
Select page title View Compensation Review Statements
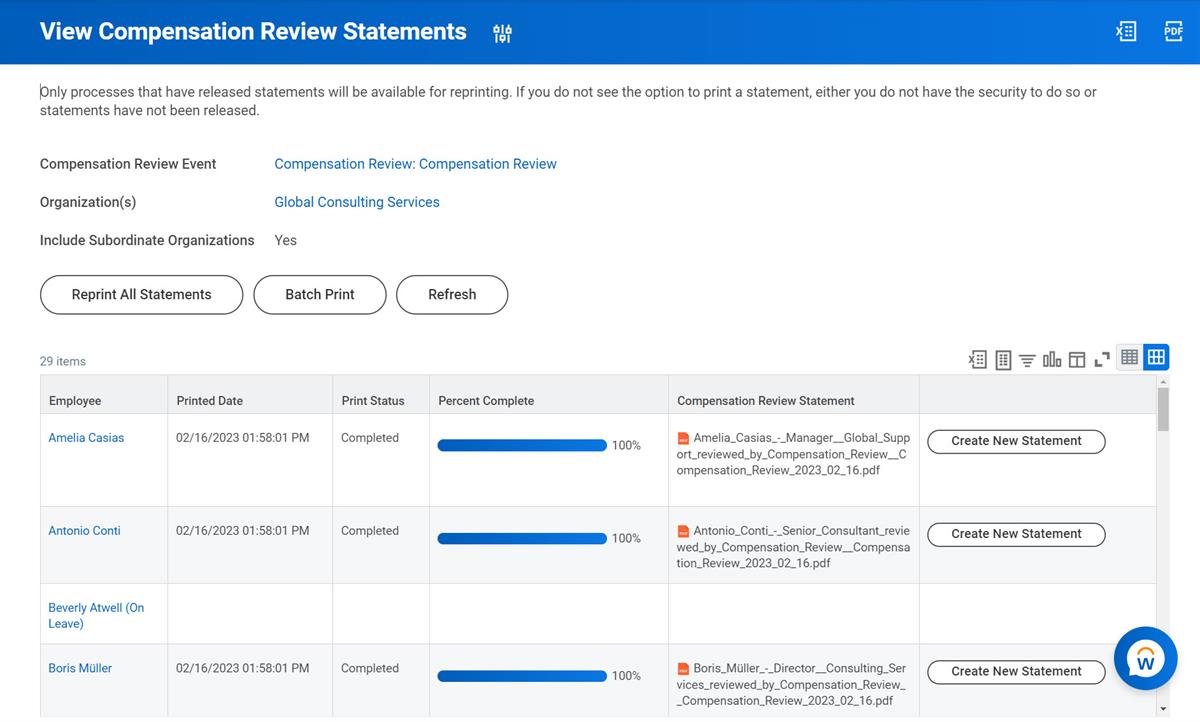click(x=253, y=32)
